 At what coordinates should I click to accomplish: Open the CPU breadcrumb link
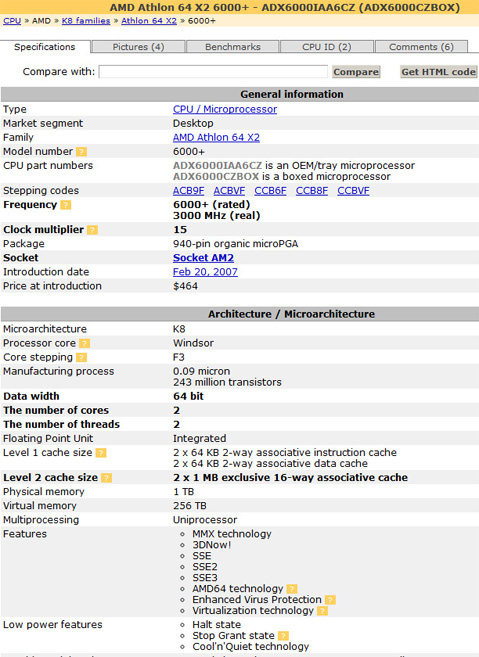[12, 21]
